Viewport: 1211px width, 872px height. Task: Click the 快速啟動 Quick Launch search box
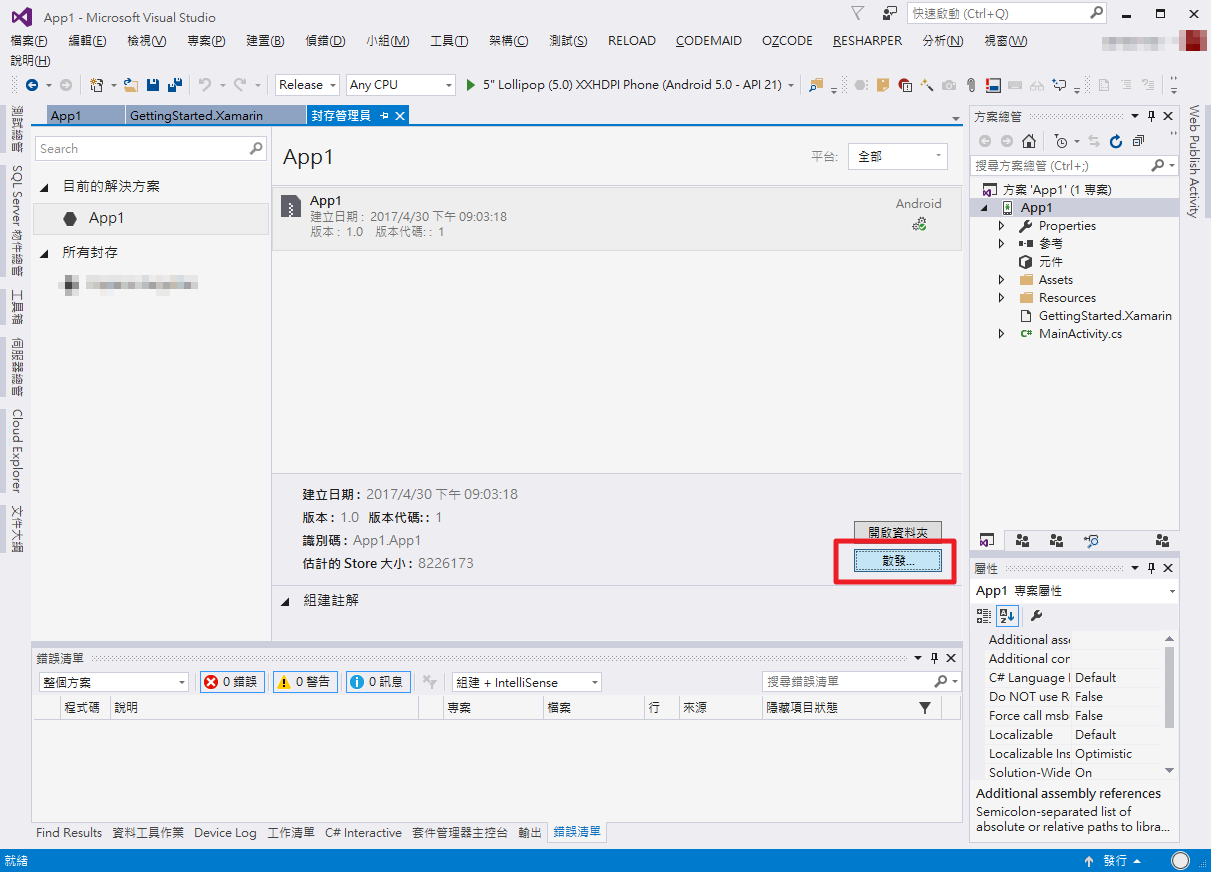[1007, 14]
